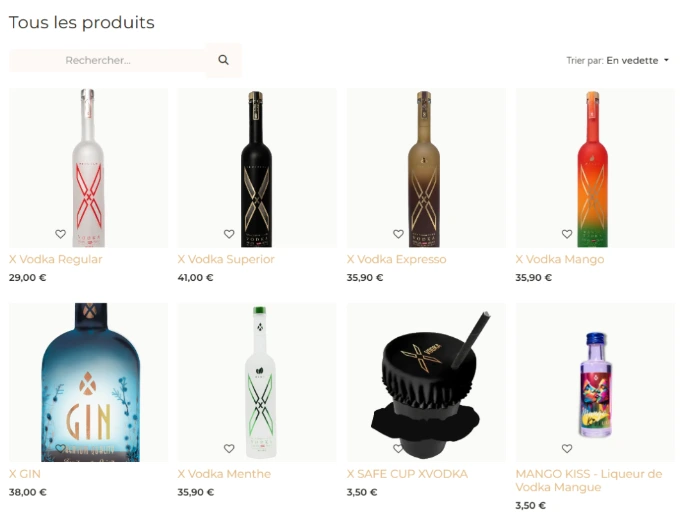Viewport: 690px width, 524px height.
Task: Toggle the heart on X Vodka Mango
Action: tap(567, 234)
